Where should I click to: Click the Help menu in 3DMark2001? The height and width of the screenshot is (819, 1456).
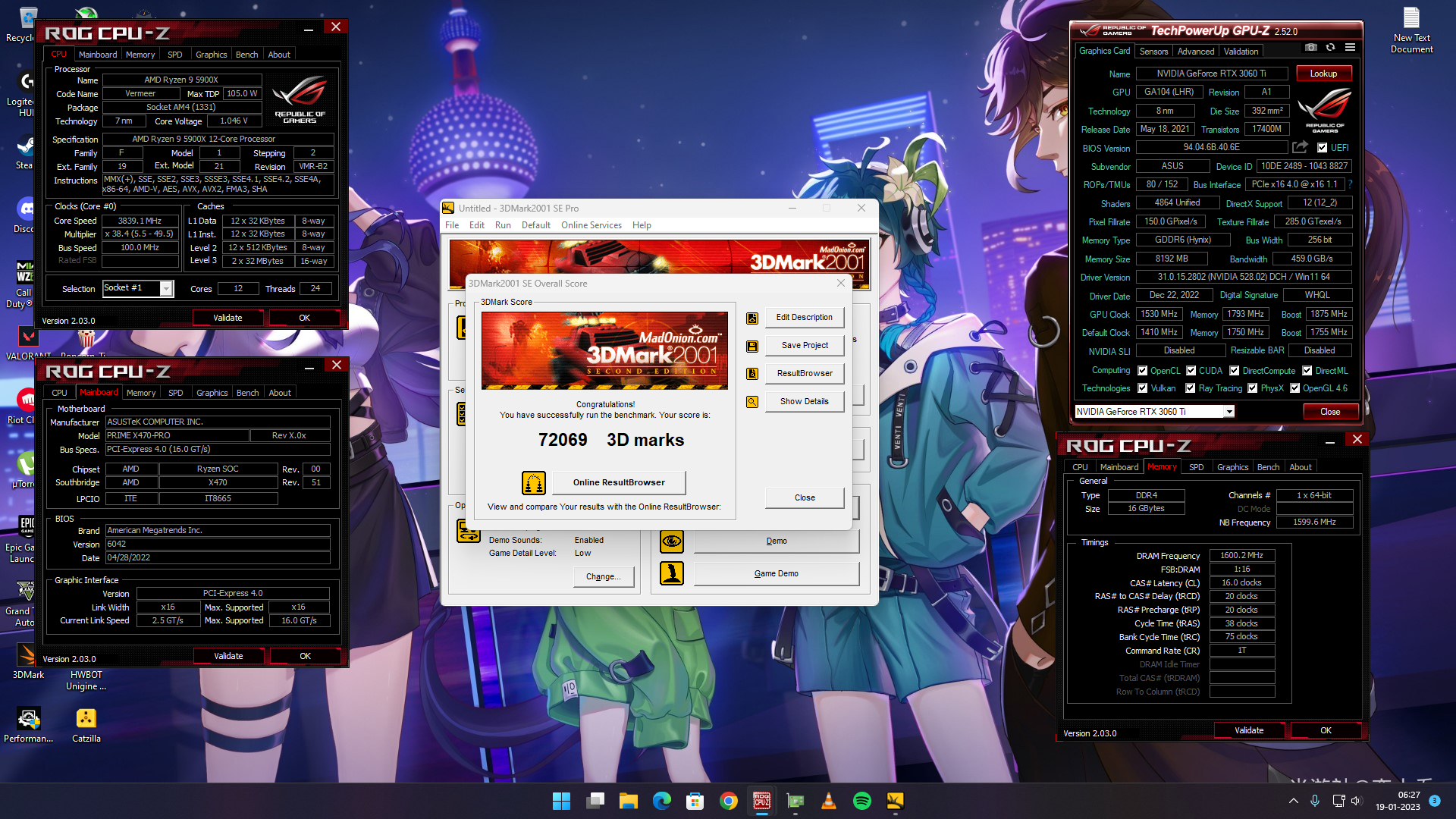[x=642, y=225]
